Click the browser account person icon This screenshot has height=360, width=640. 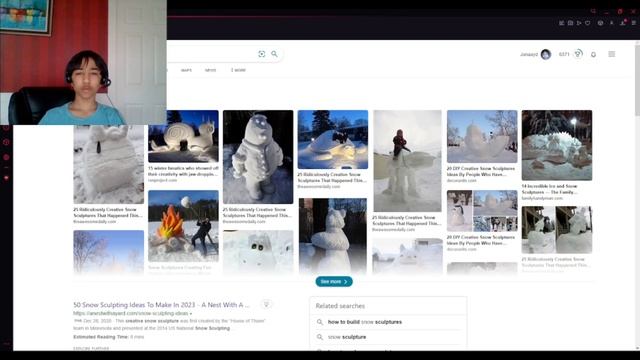[x=611, y=23]
